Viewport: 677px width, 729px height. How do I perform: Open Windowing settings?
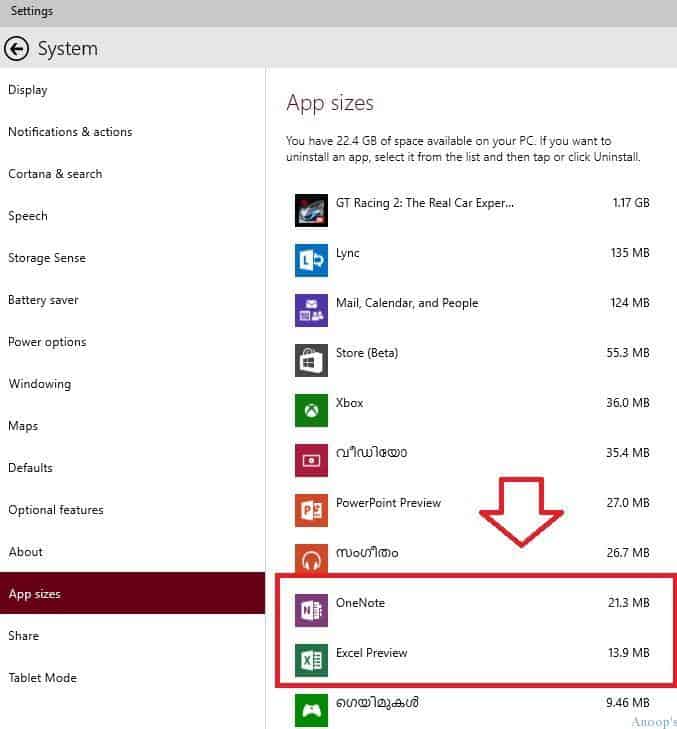coord(133,384)
